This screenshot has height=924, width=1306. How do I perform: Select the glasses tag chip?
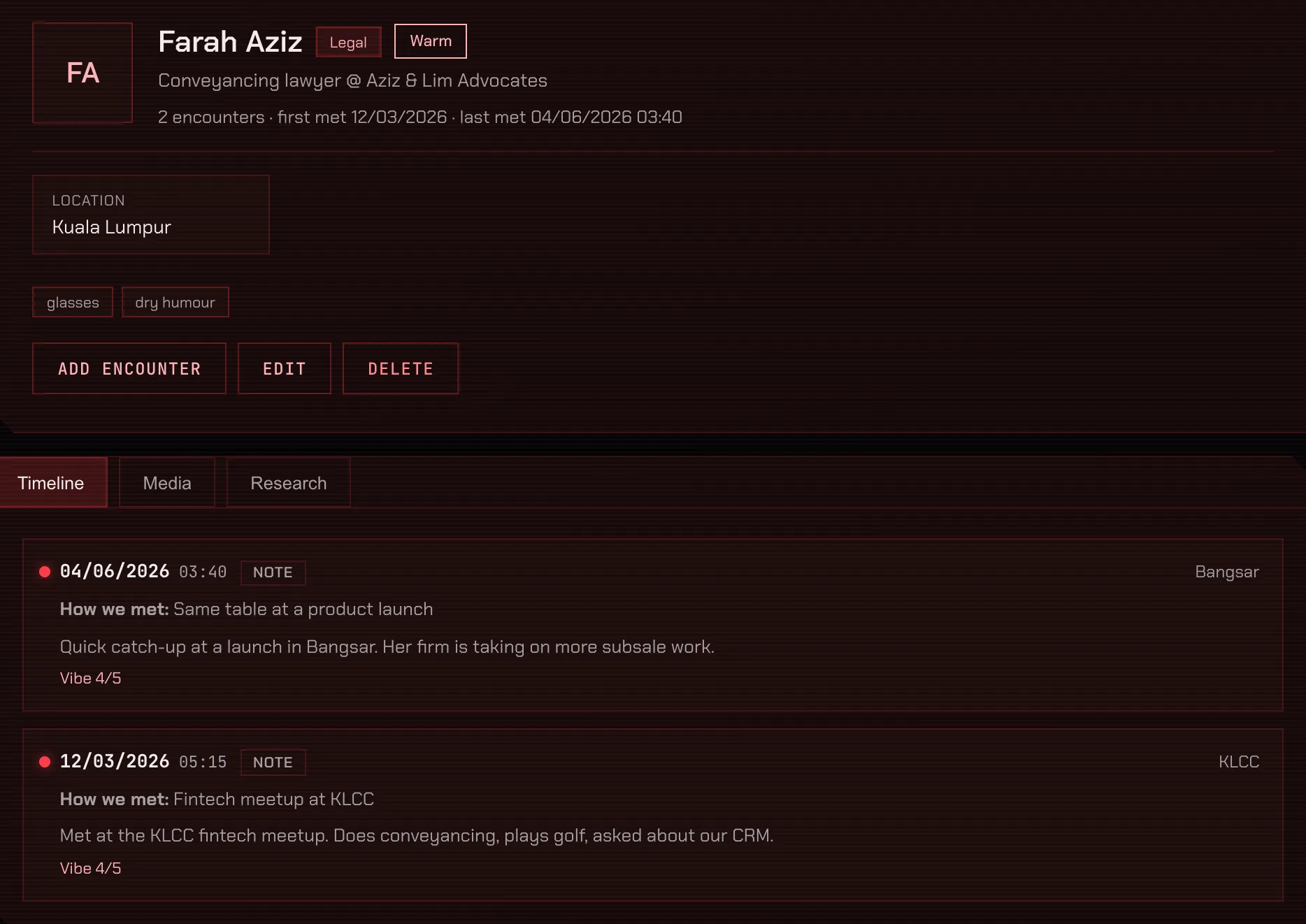point(73,302)
